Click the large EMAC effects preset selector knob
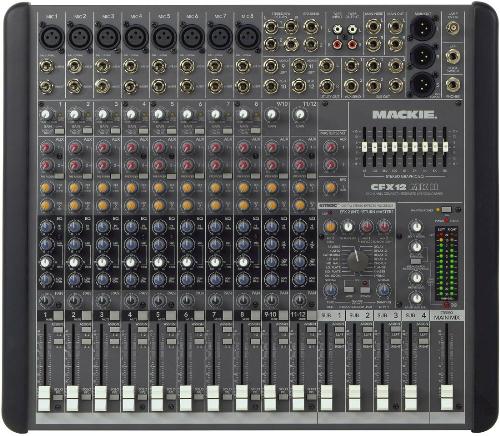Screen dimensions: 500x436 coord(358,260)
